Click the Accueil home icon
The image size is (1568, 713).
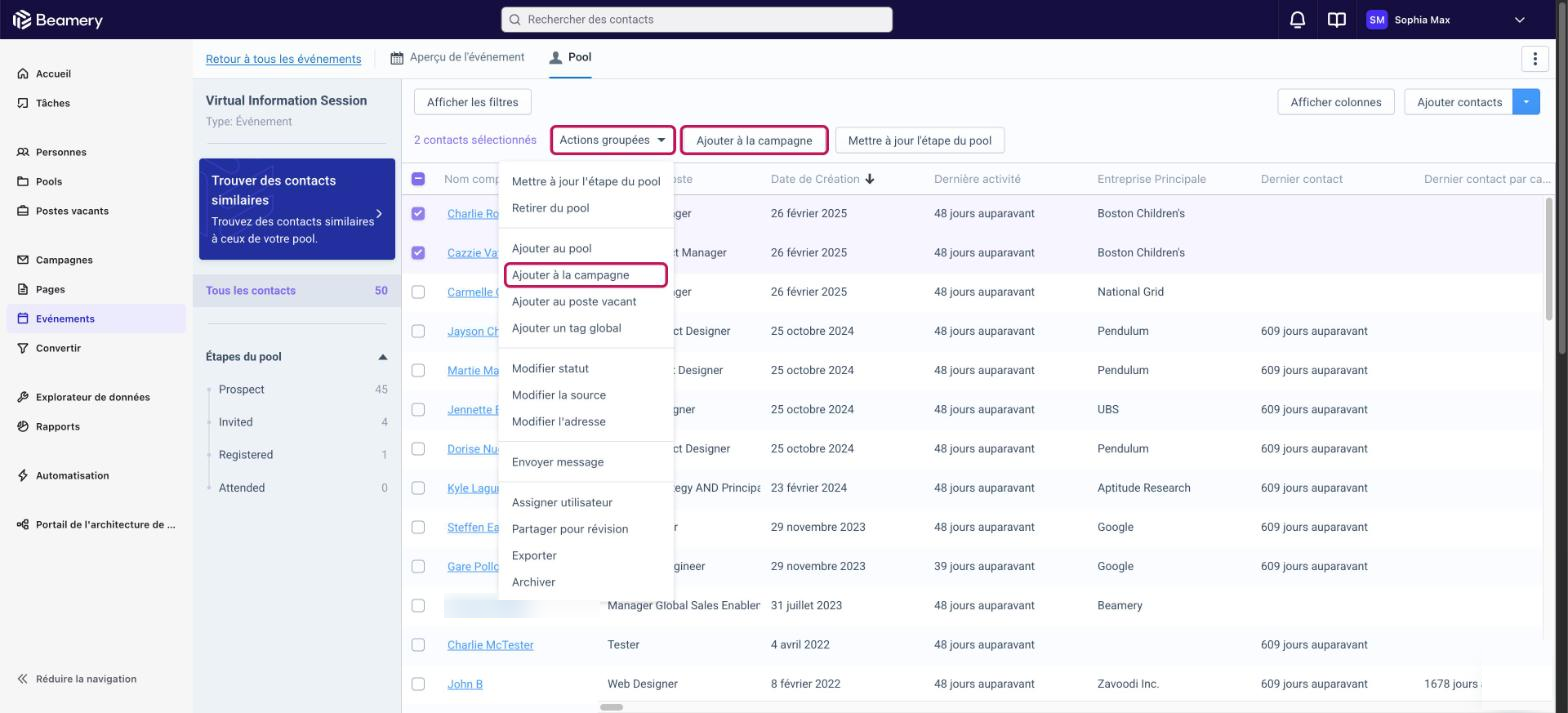[x=23, y=74]
